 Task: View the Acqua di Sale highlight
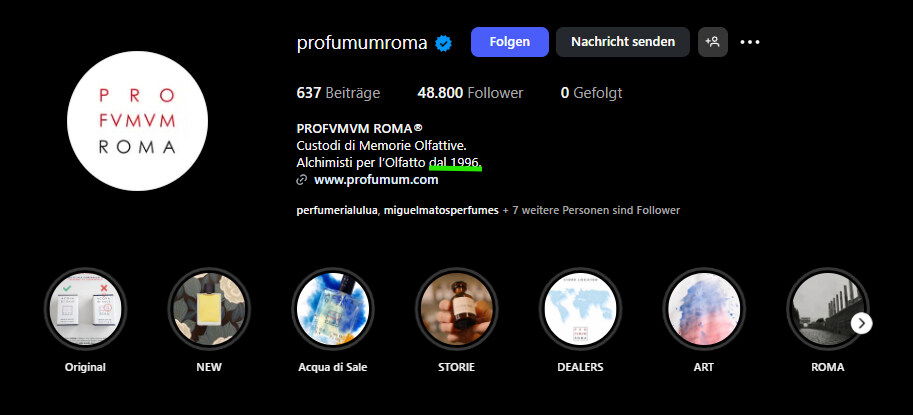coord(333,308)
